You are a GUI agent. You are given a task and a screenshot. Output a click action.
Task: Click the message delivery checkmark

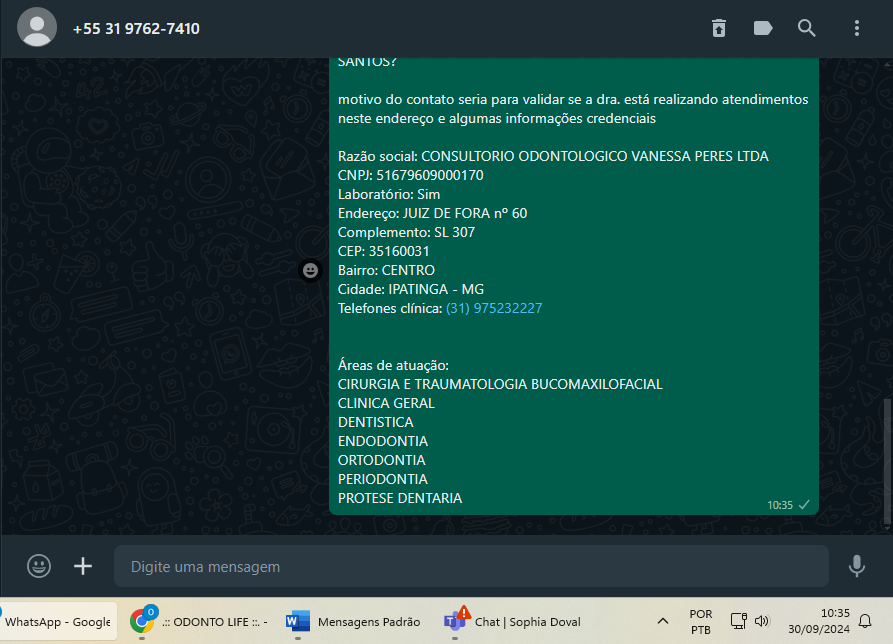(804, 504)
